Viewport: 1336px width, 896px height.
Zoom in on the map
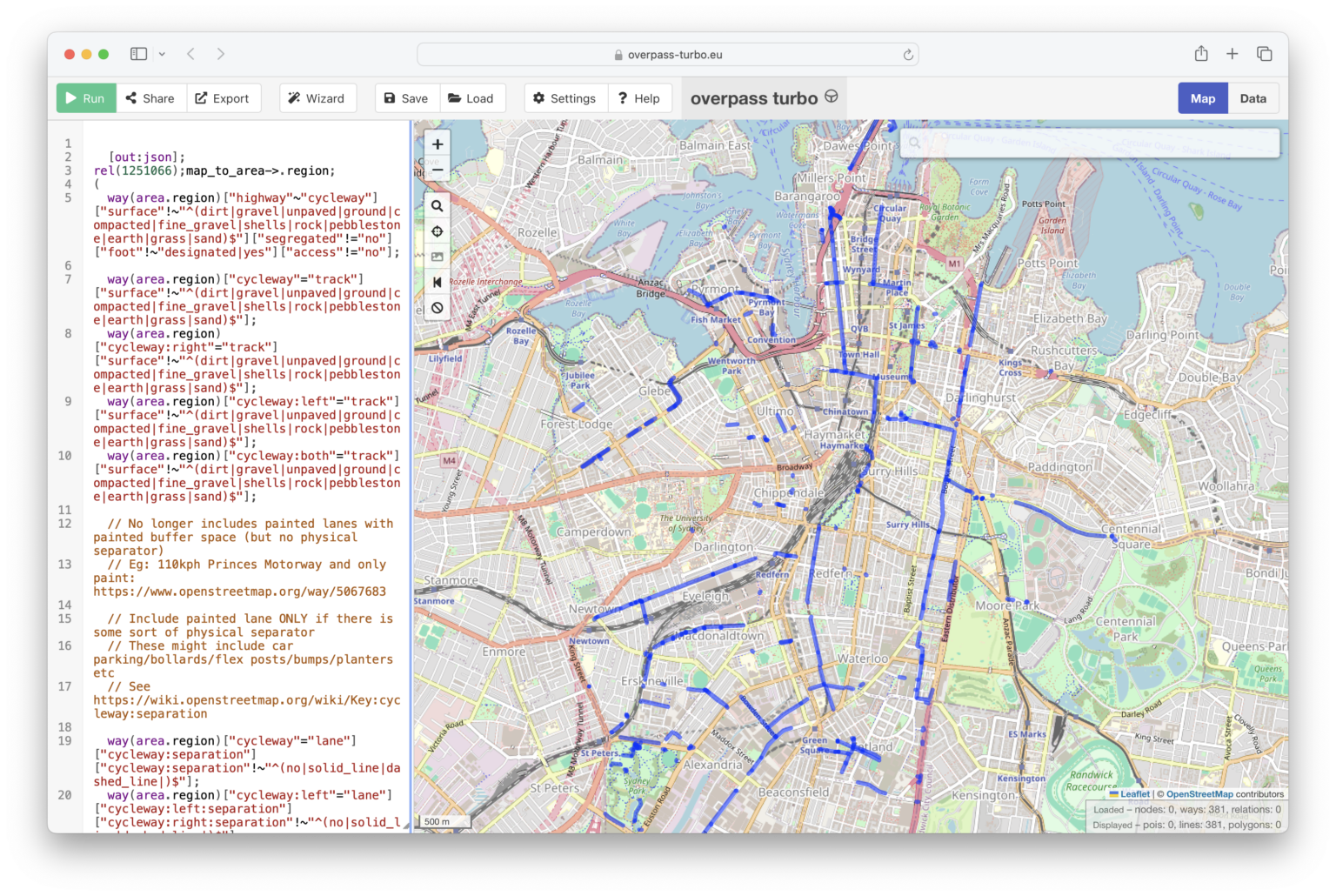coord(438,144)
